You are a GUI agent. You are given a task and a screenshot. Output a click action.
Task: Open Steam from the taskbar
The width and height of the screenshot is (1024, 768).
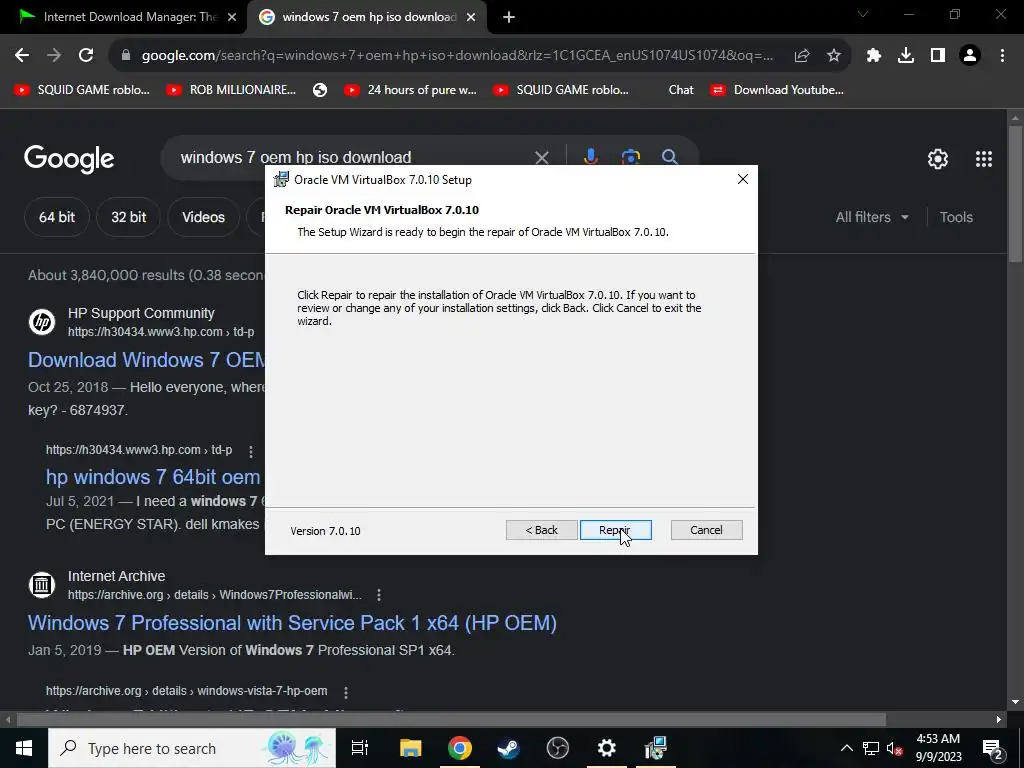(x=508, y=748)
